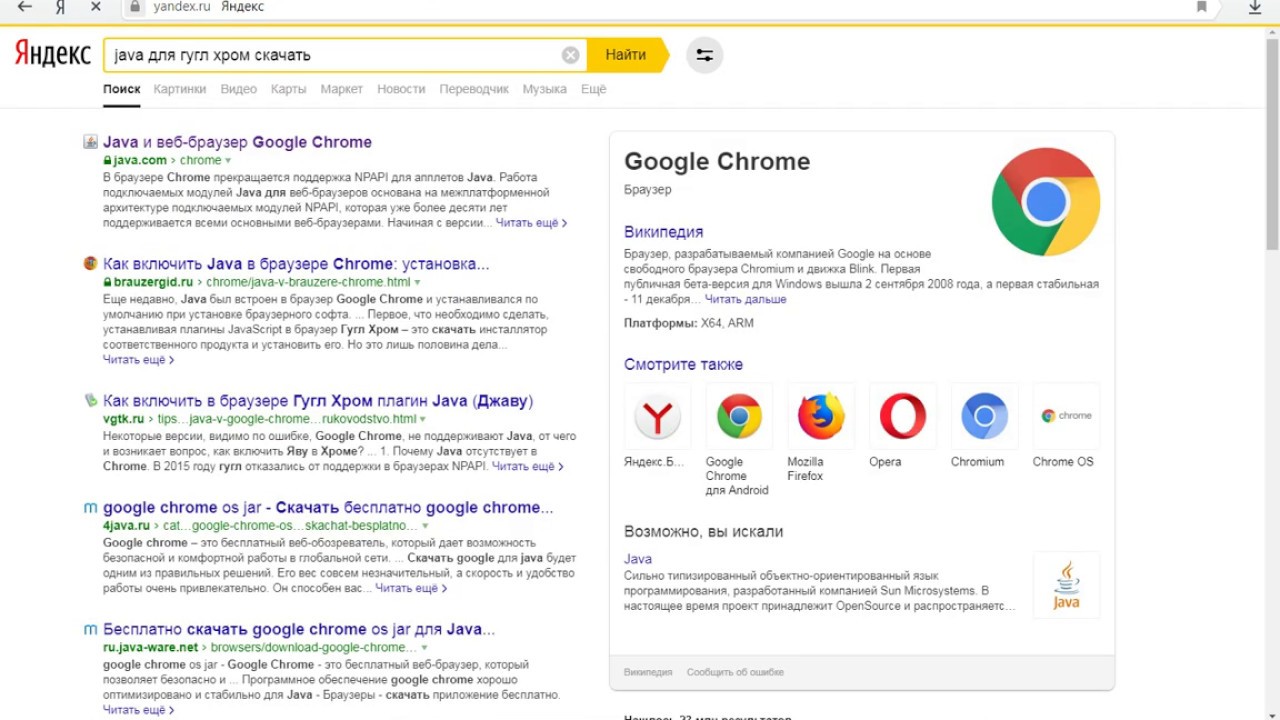
Task: Click the favicon of the java.com result
Action: point(90,142)
